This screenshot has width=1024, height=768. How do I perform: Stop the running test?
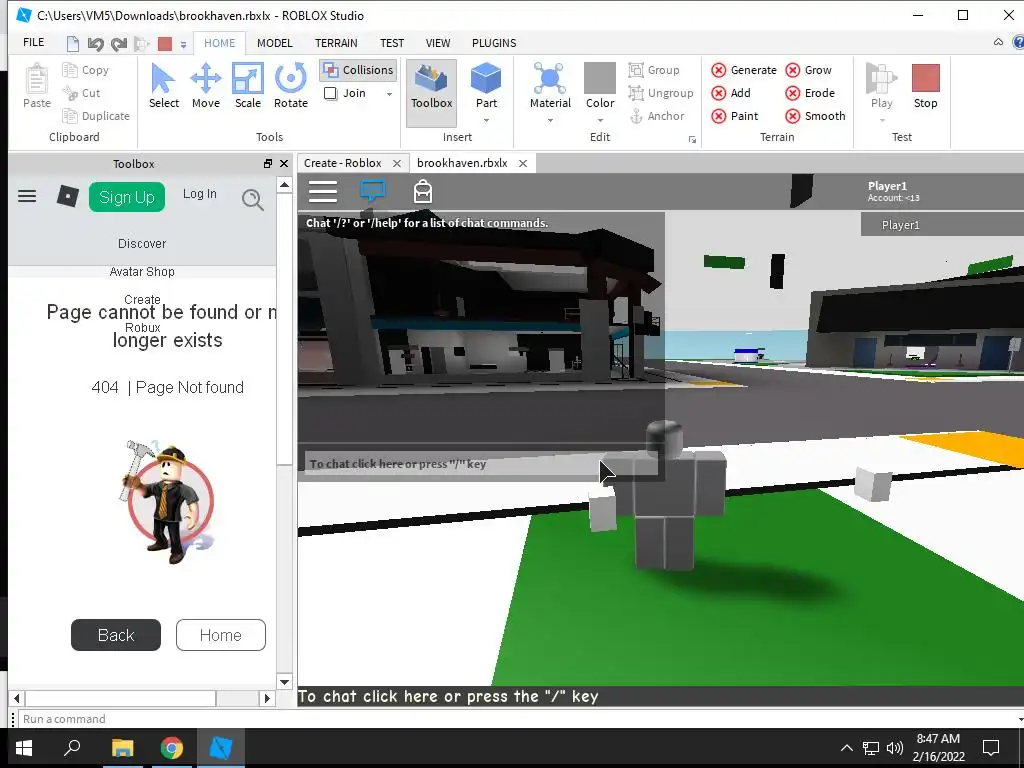[925, 86]
